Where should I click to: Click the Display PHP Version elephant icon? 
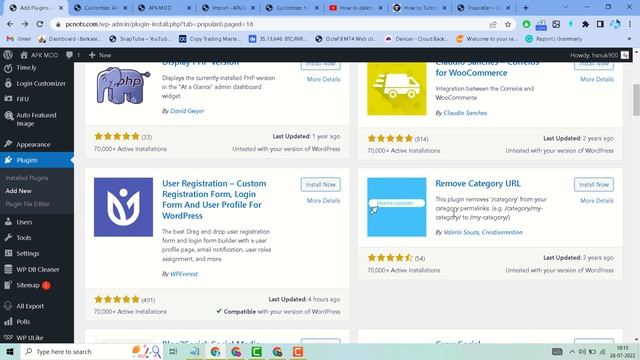click(123, 86)
